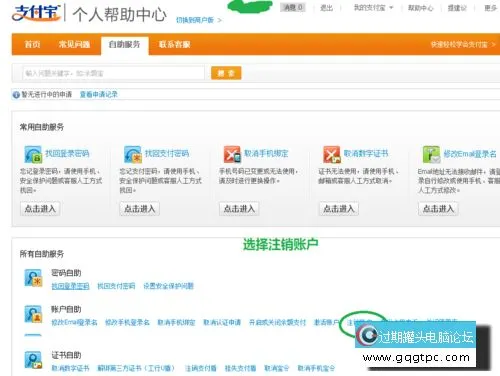This screenshot has width=500, height=376.
Task: Open 取消手机绑定 link under 账户自助
Action: (176, 322)
